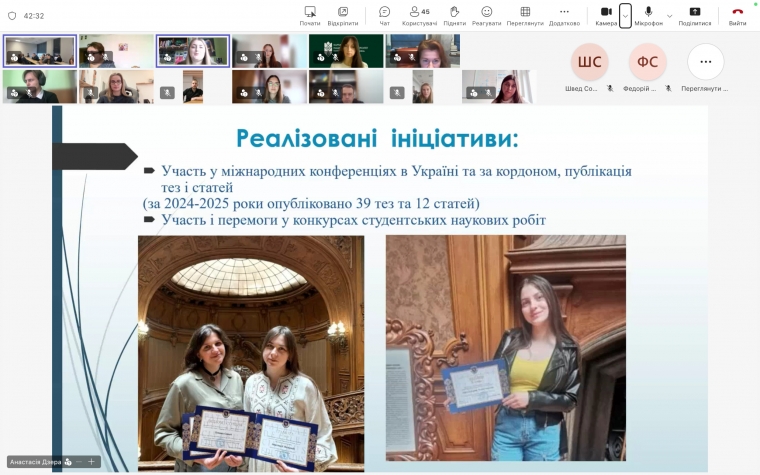
Task: Zoom in shared slide with plus icon
Action: [x=91, y=462]
